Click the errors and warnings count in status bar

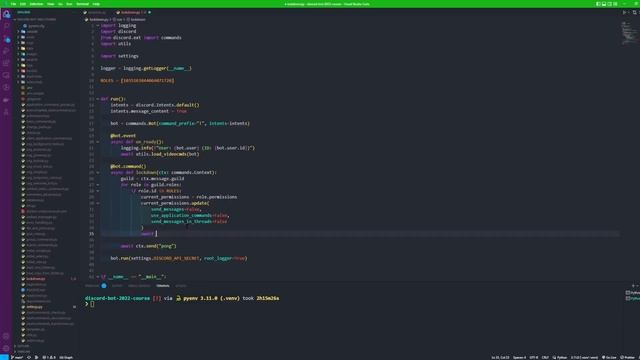(49, 358)
